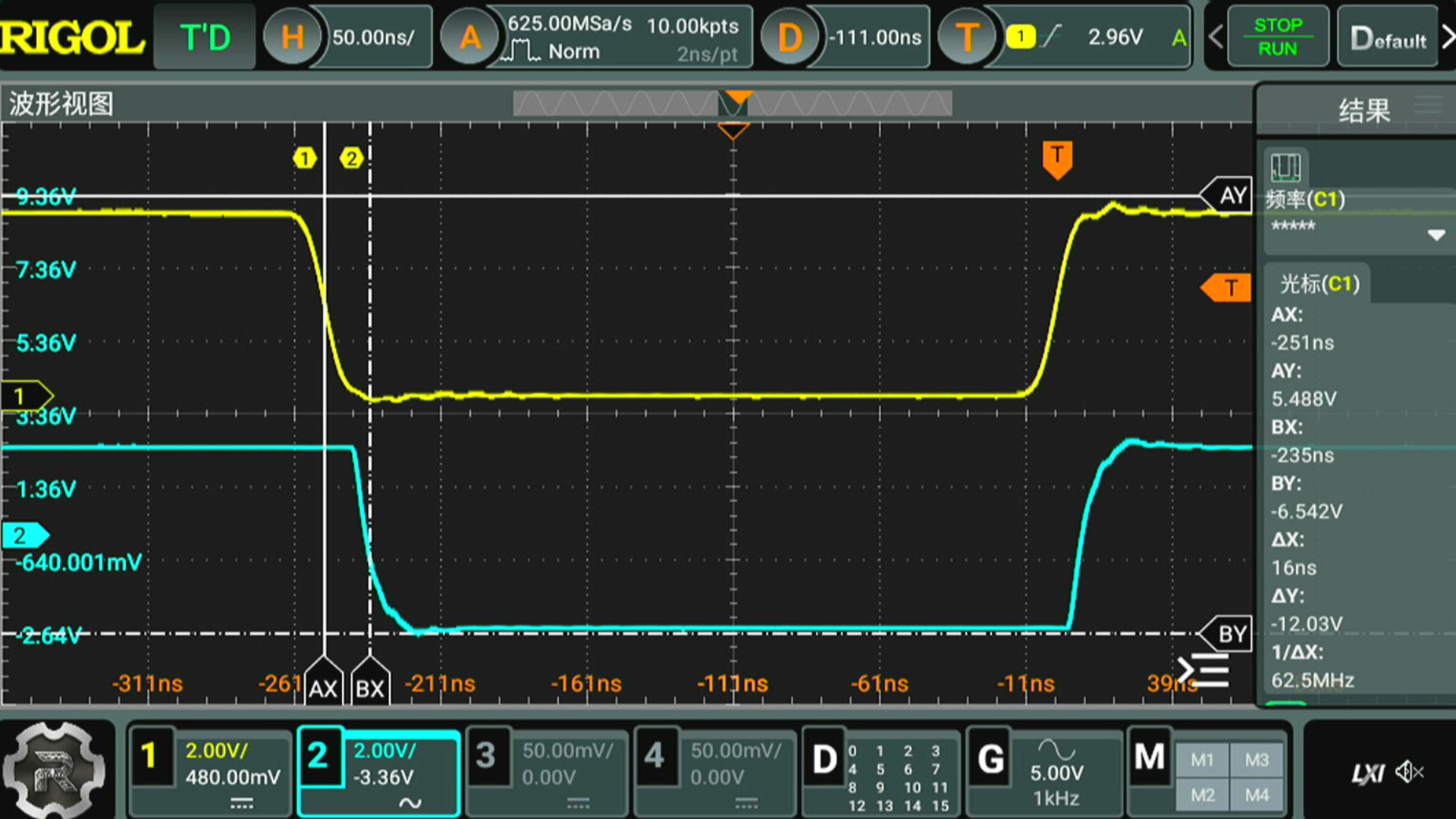
Task: Toggle the speaker mute icon
Action: click(x=1409, y=773)
